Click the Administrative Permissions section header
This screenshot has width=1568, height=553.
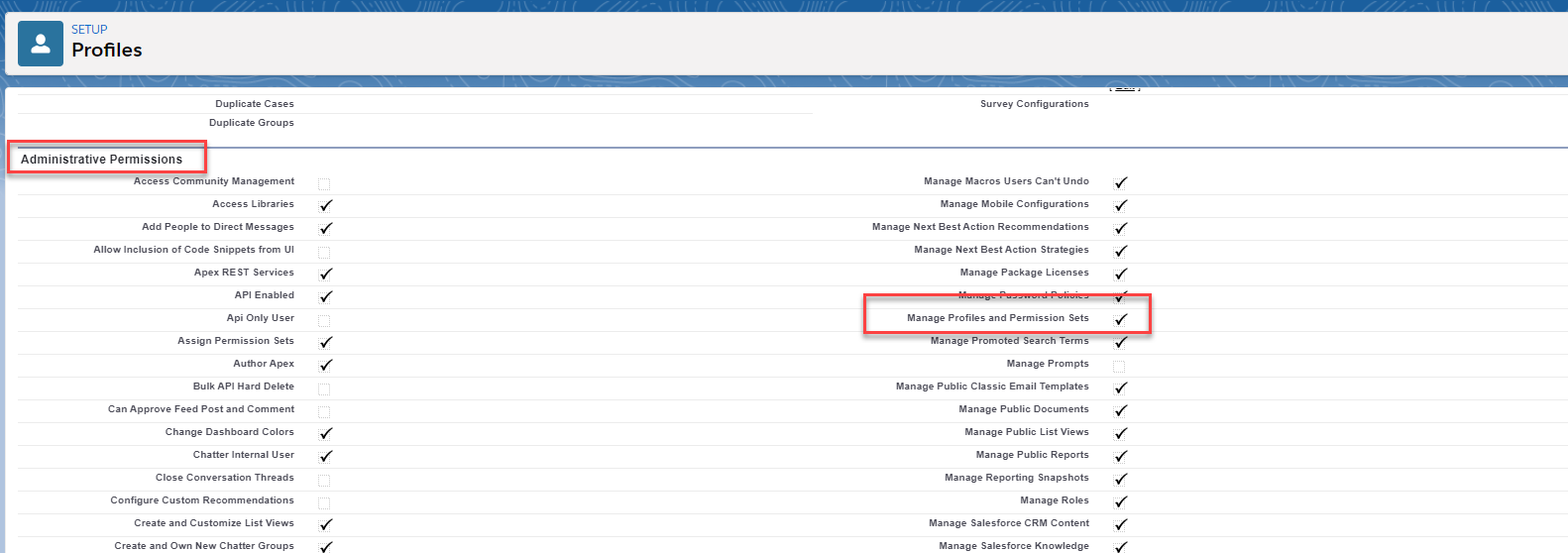[102, 159]
